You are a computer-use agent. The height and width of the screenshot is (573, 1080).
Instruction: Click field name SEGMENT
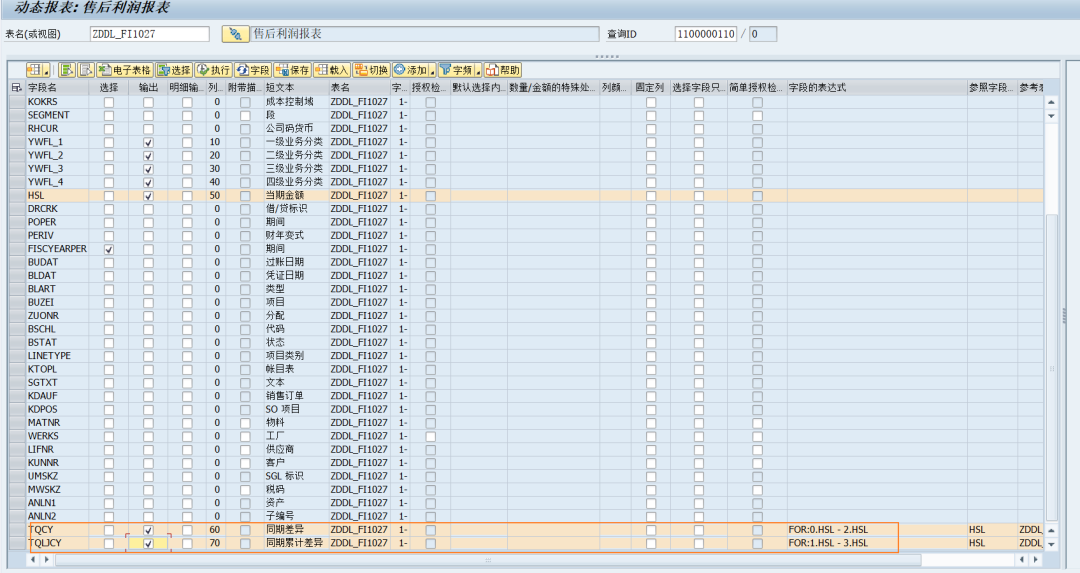[48, 115]
